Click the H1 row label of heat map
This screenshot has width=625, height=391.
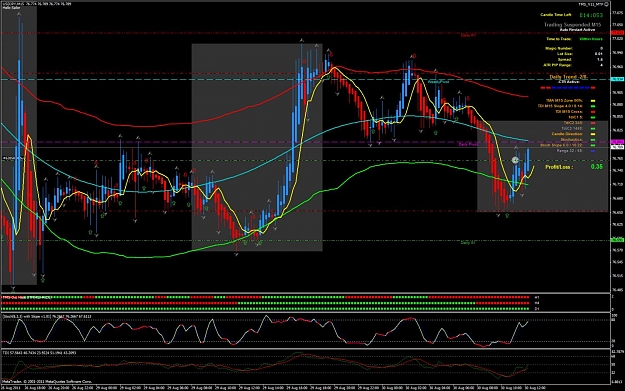click(537, 297)
